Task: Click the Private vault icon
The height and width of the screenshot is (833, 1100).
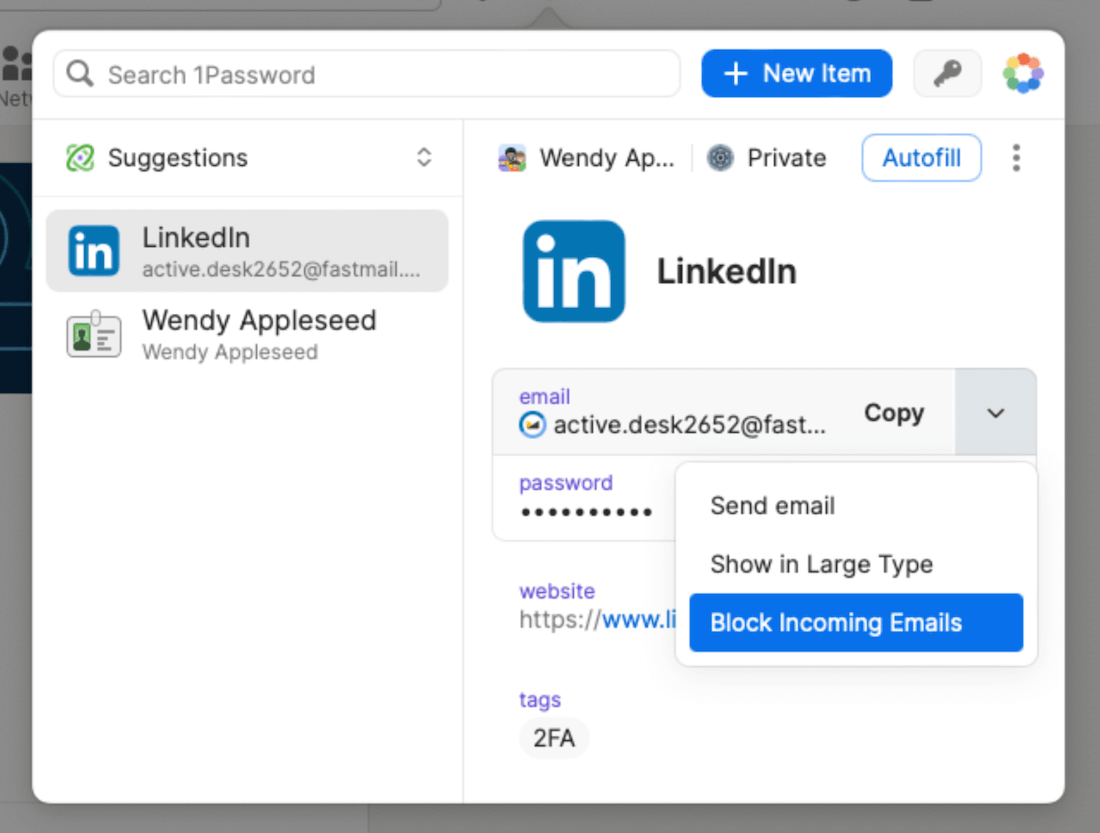Action: (720, 158)
